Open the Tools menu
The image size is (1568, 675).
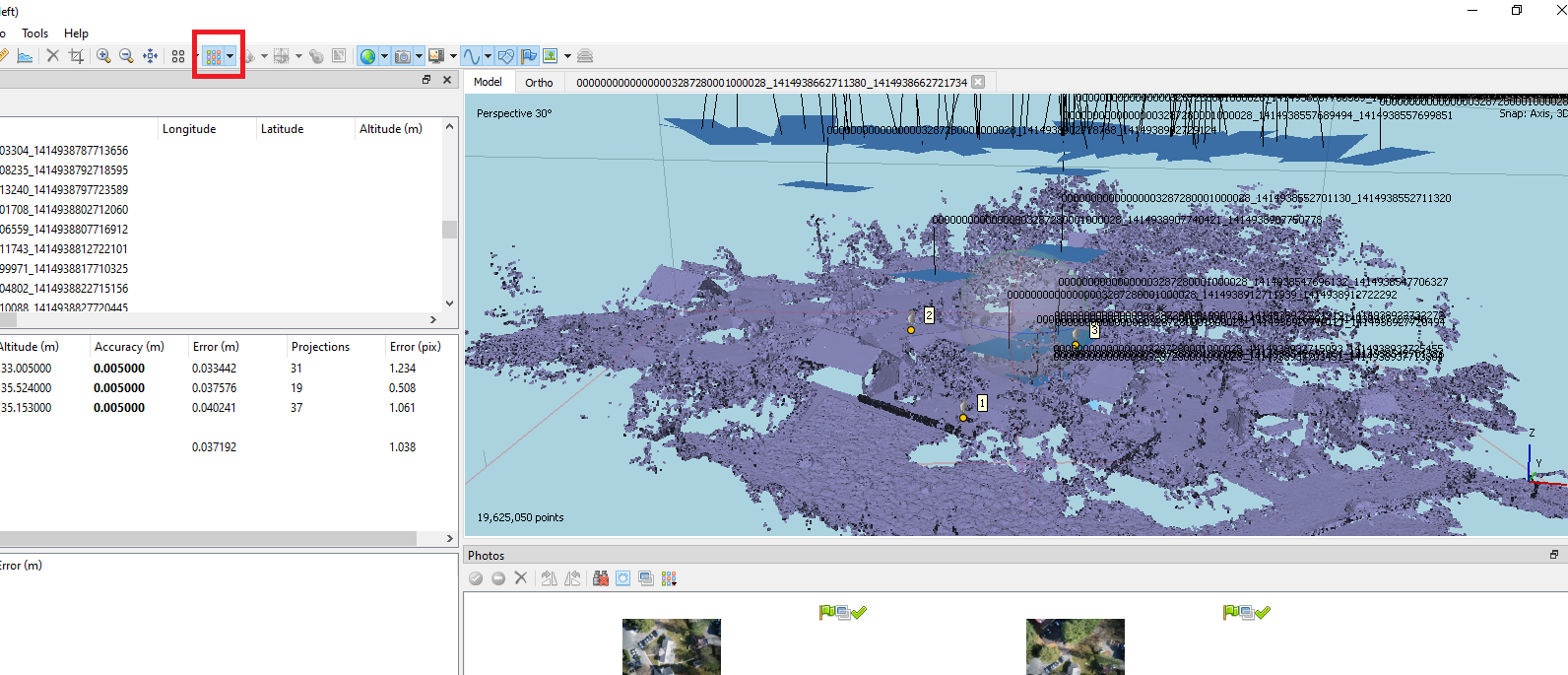pos(34,33)
